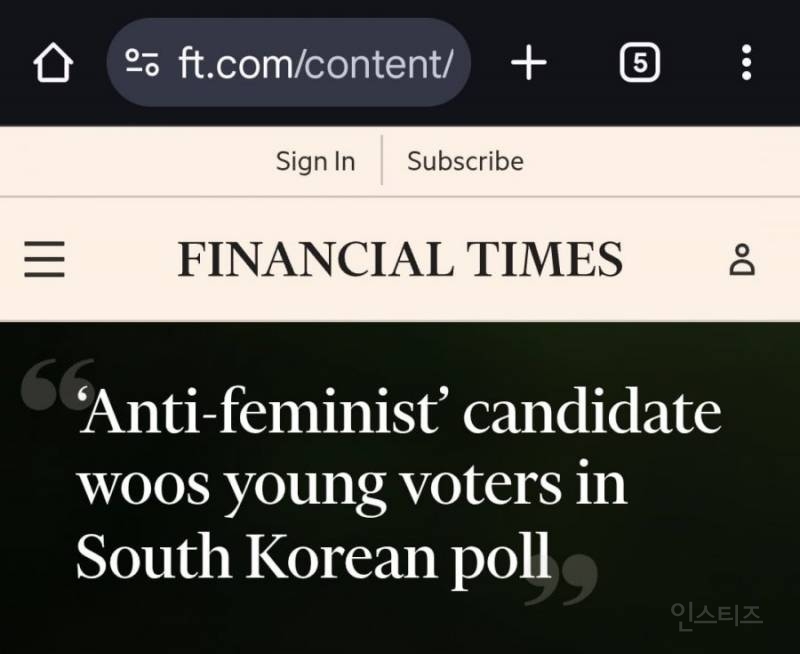Screen dimensions: 800x654
Task: Tap the site permissions icon in address bar
Action: pyautogui.click(x=142, y=62)
